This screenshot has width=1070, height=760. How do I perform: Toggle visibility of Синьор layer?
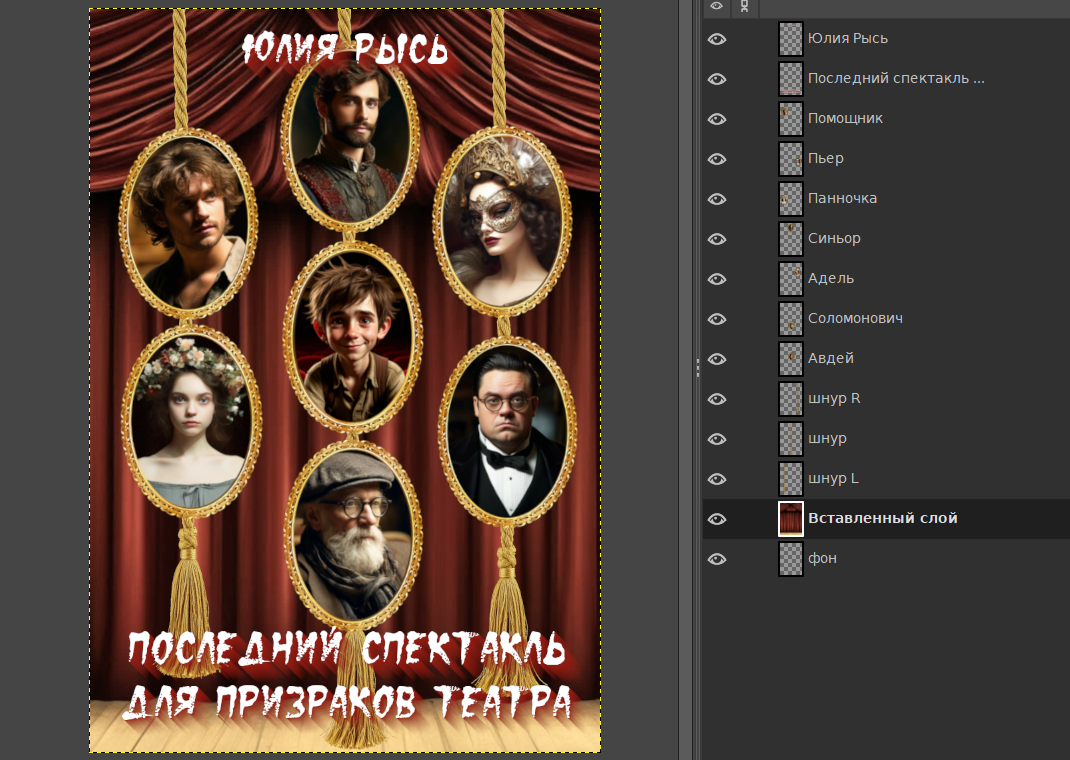717,239
